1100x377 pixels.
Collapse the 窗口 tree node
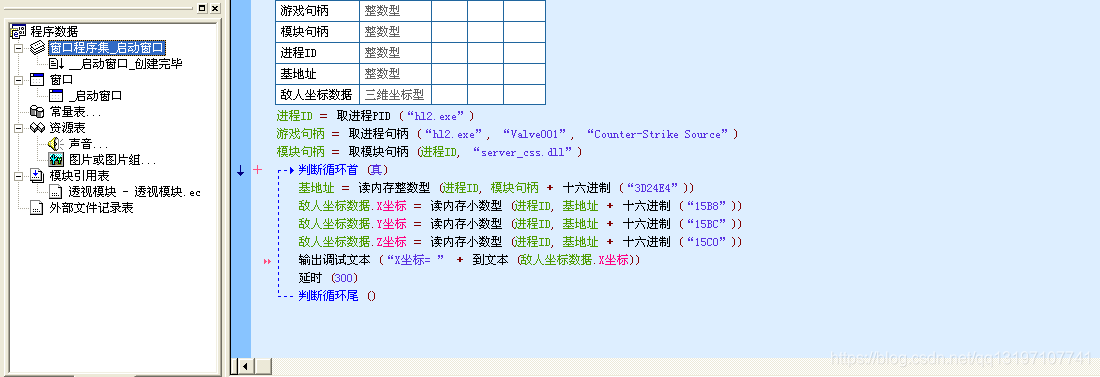click(18, 80)
